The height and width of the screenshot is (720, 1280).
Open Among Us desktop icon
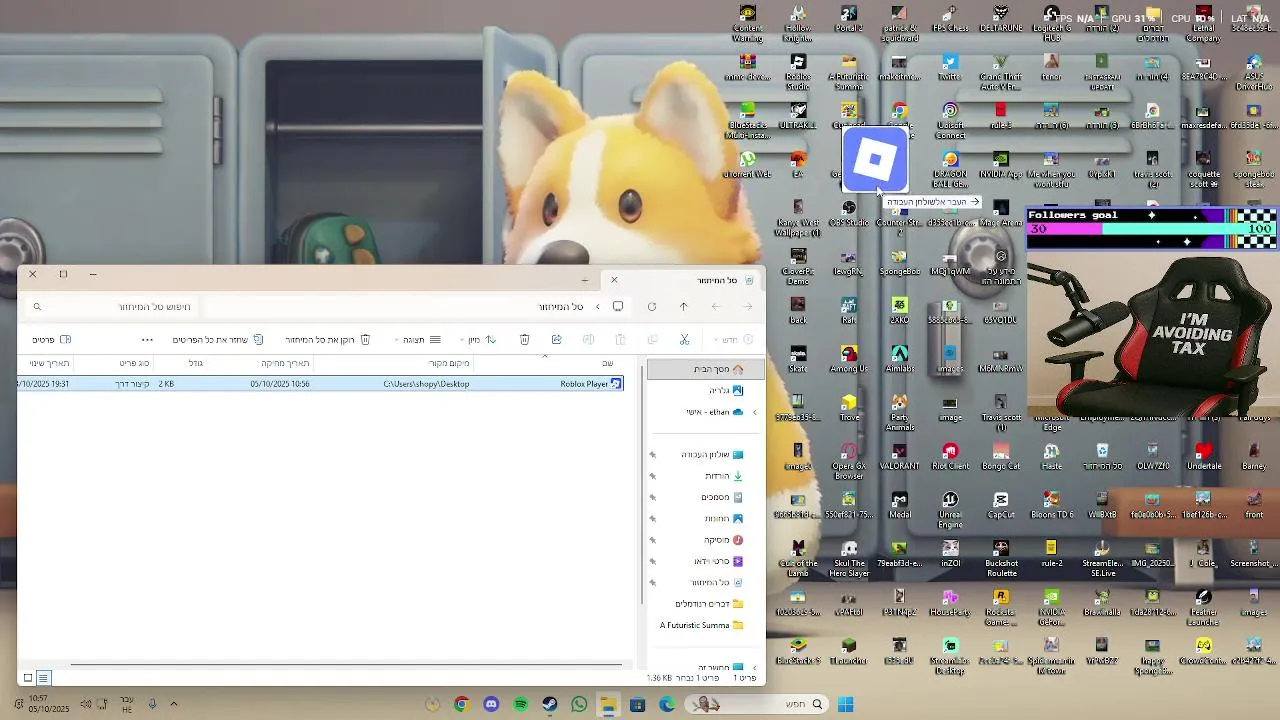click(849, 360)
